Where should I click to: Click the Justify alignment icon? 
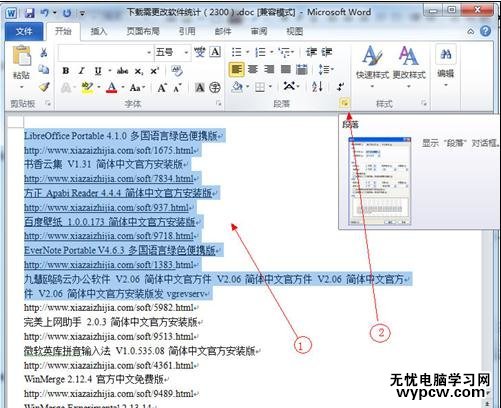click(x=285, y=69)
